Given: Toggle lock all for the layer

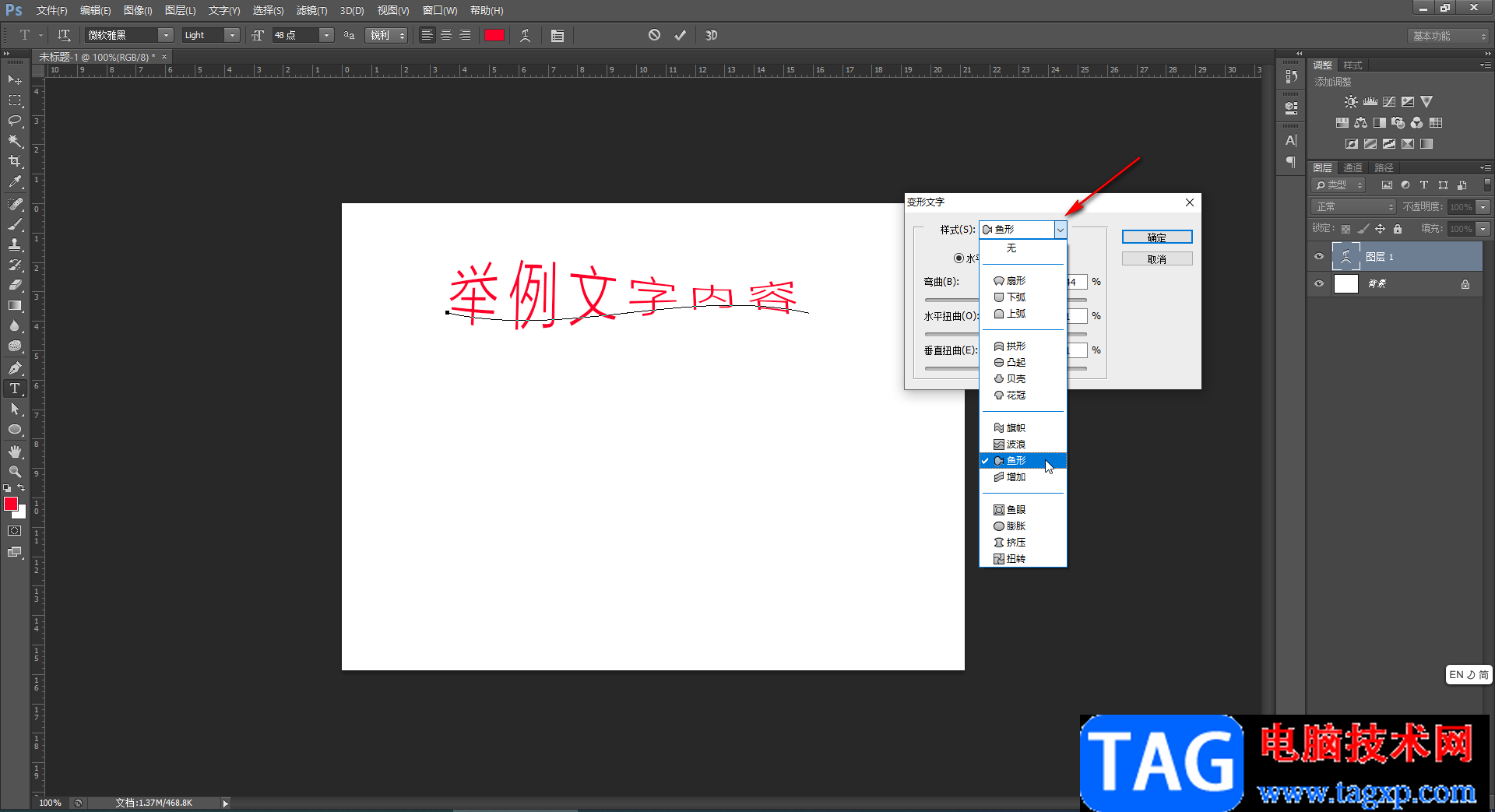Looking at the screenshot, I should click(x=1398, y=229).
